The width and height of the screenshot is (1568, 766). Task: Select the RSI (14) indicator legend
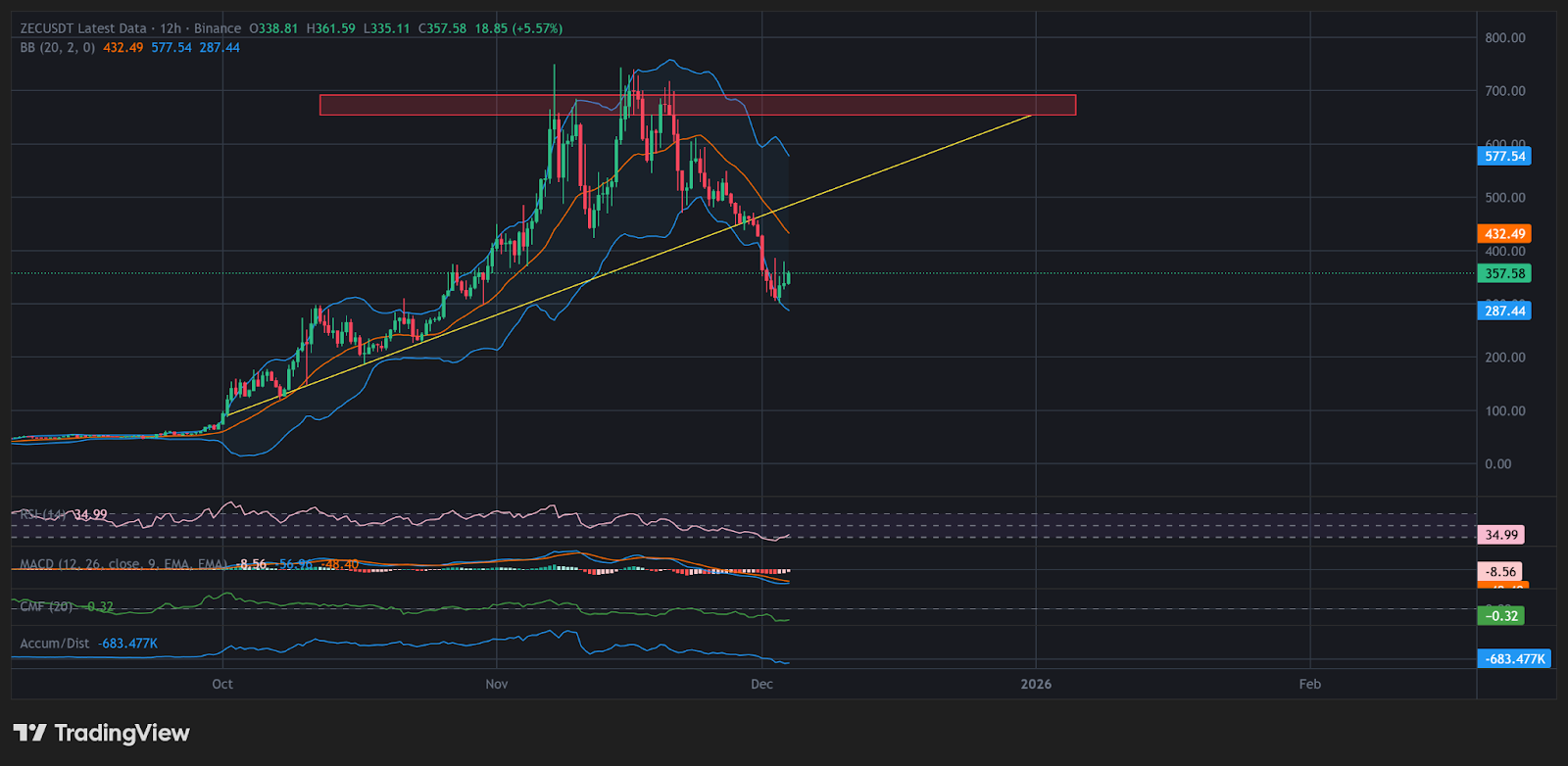43,514
